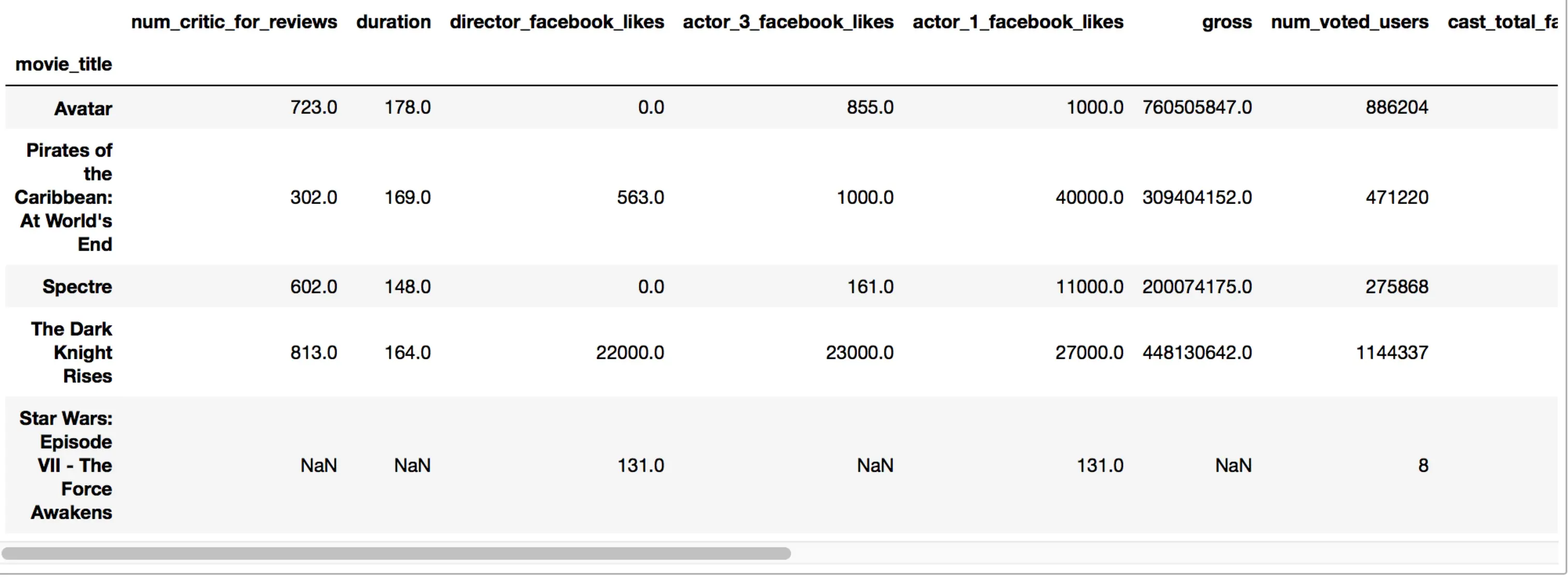Select the Spectre row label

pyautogui.click(x=77, y=286)
